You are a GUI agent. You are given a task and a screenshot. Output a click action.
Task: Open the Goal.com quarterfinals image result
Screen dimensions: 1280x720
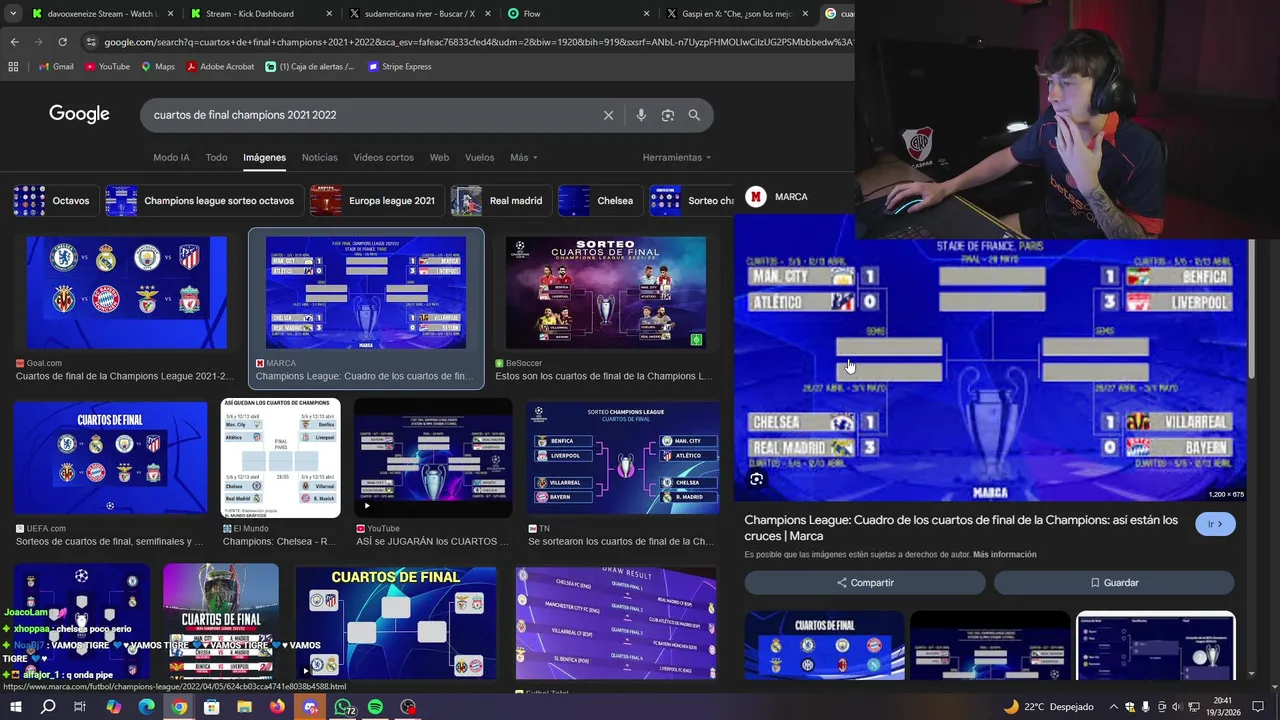click(x=126, y=293)
